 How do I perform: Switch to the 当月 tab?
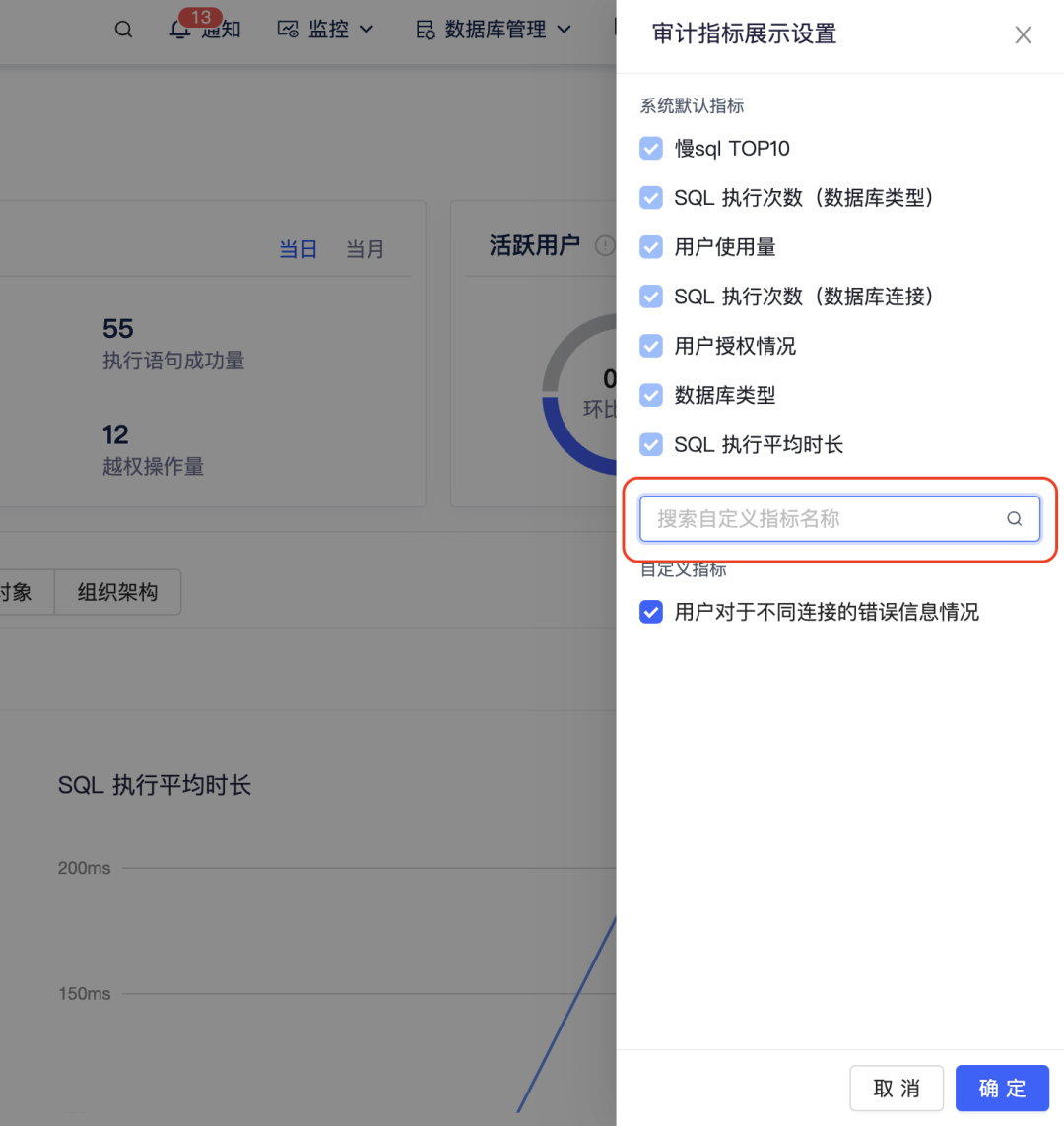(x=365, y=249)
